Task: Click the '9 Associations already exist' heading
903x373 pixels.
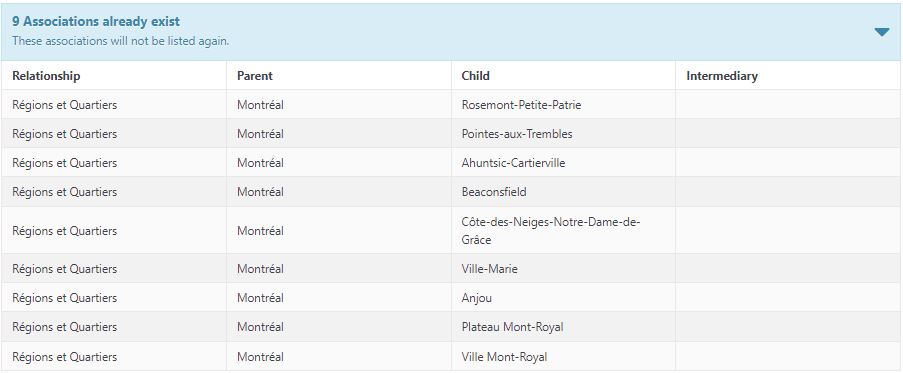Action: pyautogui.click(x=96, y=22)
